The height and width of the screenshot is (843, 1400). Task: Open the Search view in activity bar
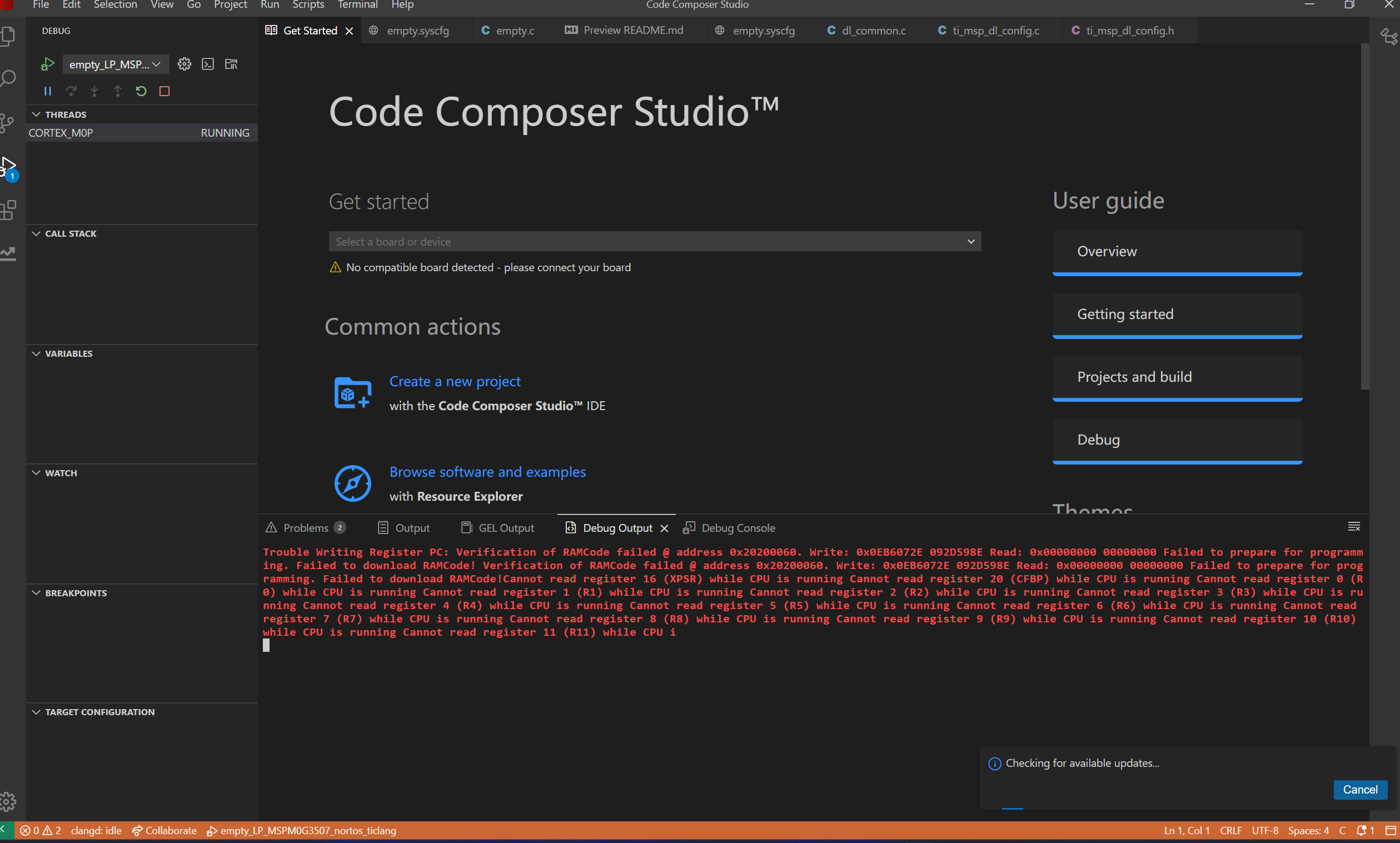coord(8,78)
